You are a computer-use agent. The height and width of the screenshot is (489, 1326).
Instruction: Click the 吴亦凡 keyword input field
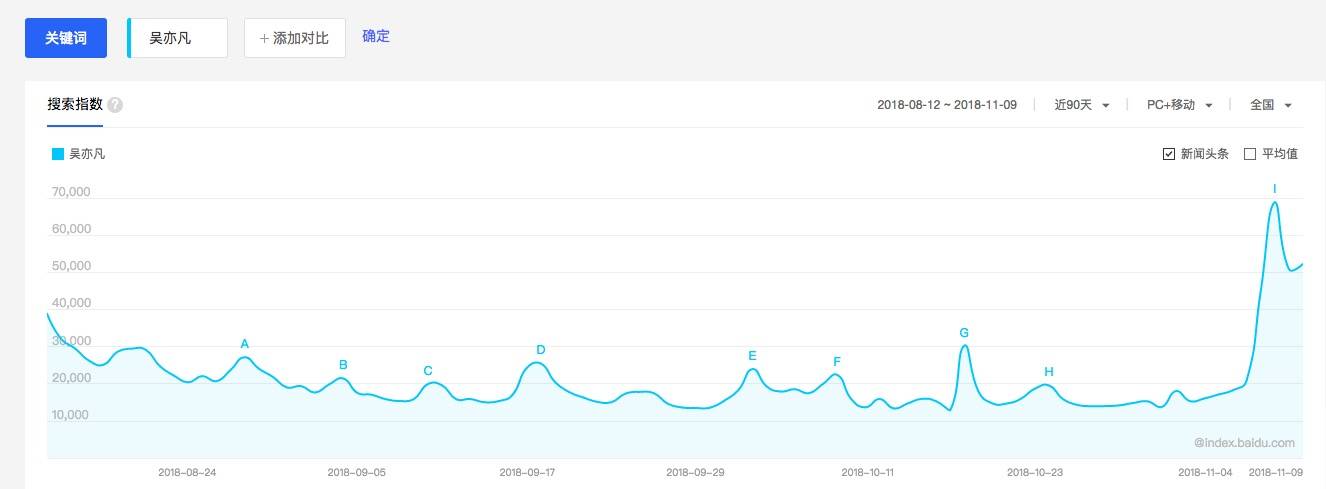click(x=179, y=38)
